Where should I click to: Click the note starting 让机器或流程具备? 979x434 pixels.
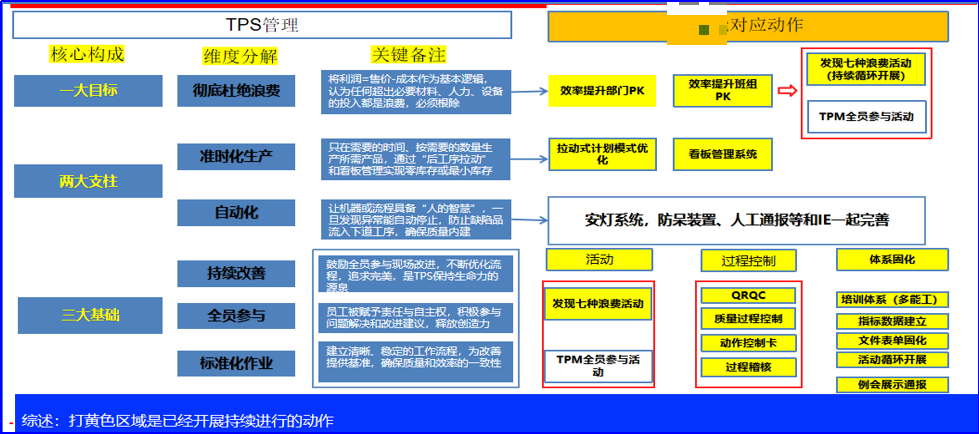pos(416,220)
